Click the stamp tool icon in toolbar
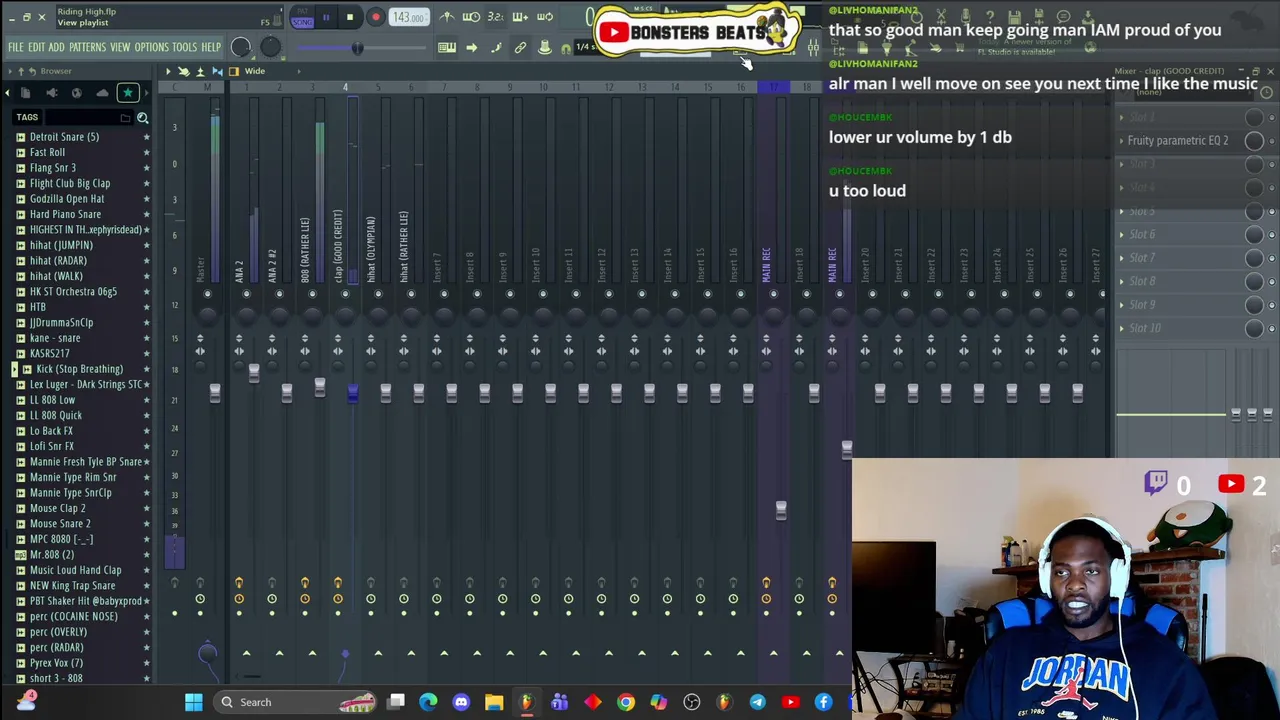The width and height of the screenshot is (1280, 720). coord(545,47)
